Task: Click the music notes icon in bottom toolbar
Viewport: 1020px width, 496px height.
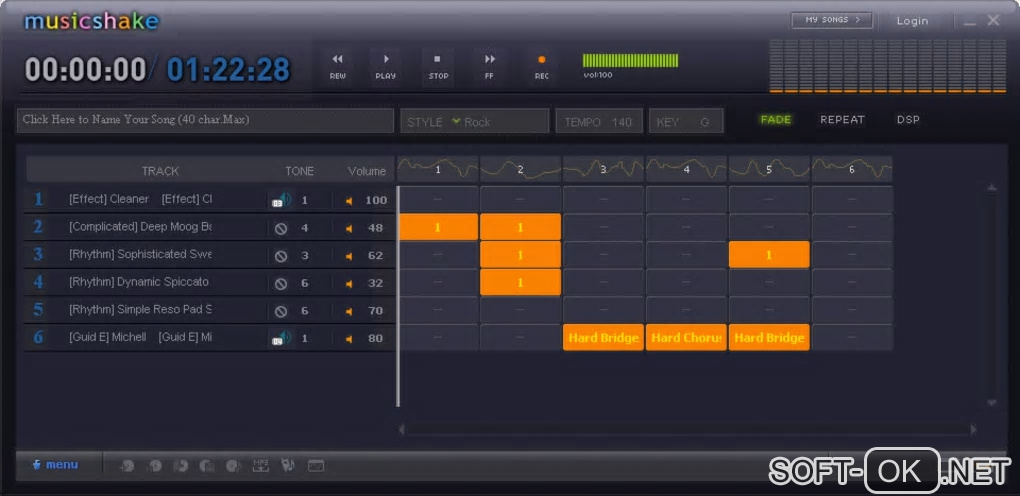Action: coord(288,465)
